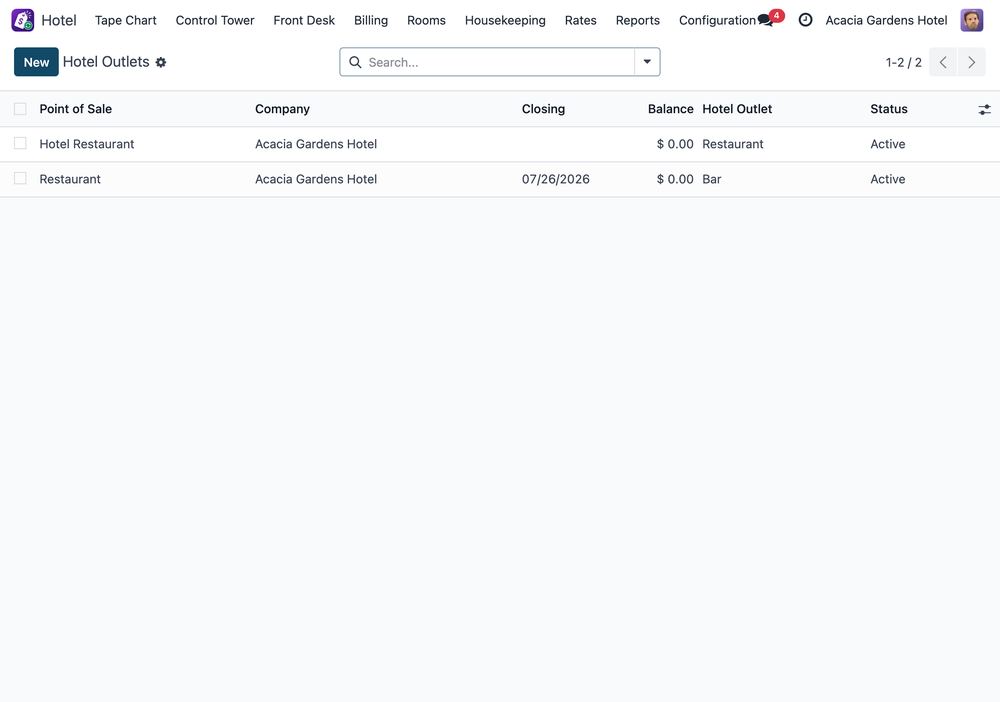Sort by Closing column header

pyautogui.click(x=543, y=109)
